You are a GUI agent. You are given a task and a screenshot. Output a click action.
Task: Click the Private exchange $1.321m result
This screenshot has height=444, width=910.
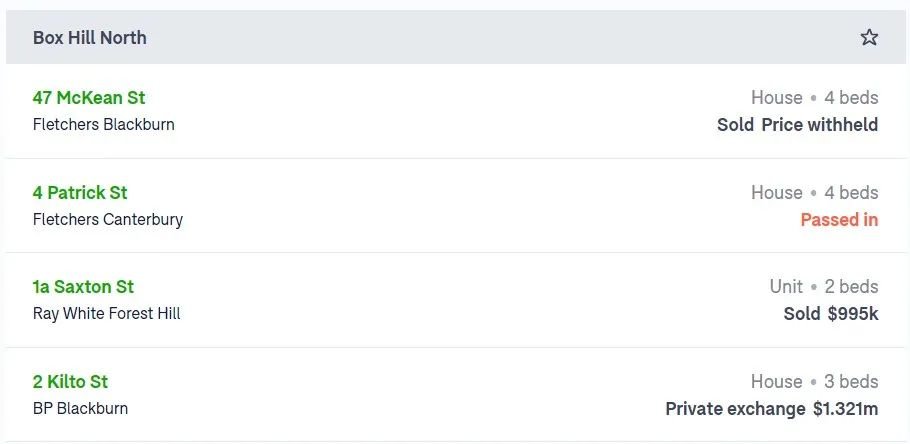click(x=771, y=408)
